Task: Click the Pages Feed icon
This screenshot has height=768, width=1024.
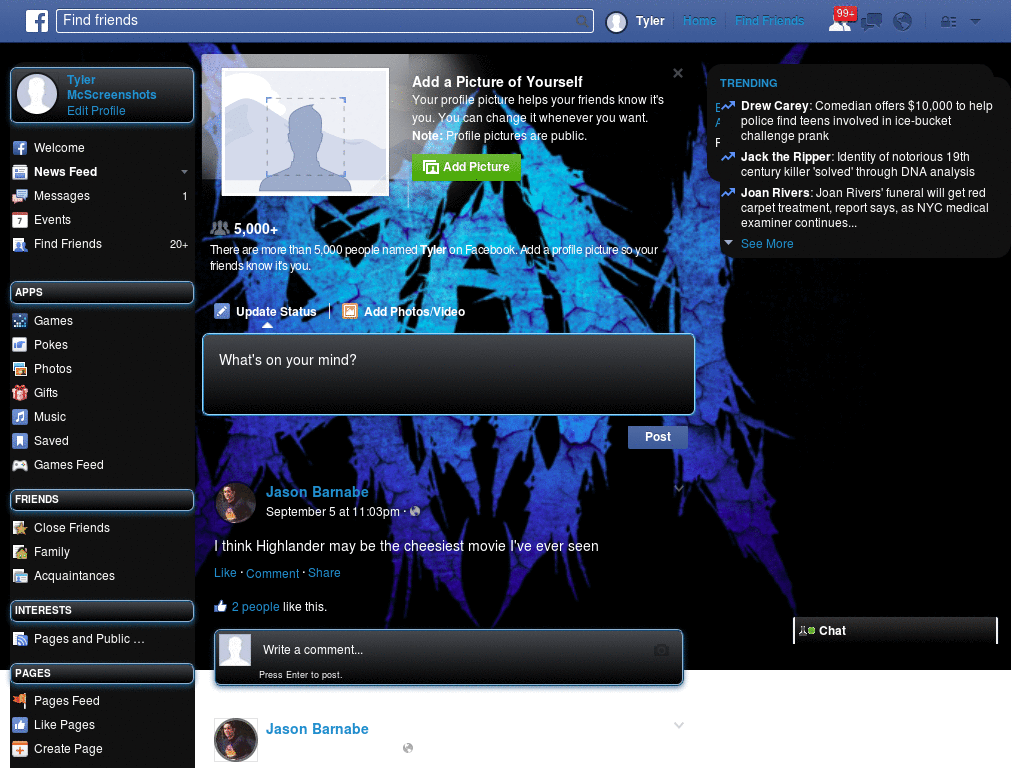Action: pyautogui.click(x=20, y=701)
